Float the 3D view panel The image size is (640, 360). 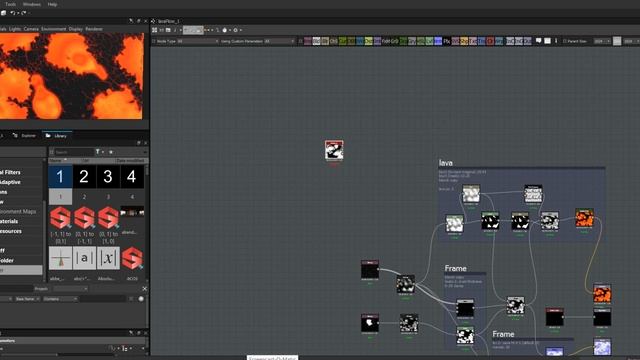point(138,21)
